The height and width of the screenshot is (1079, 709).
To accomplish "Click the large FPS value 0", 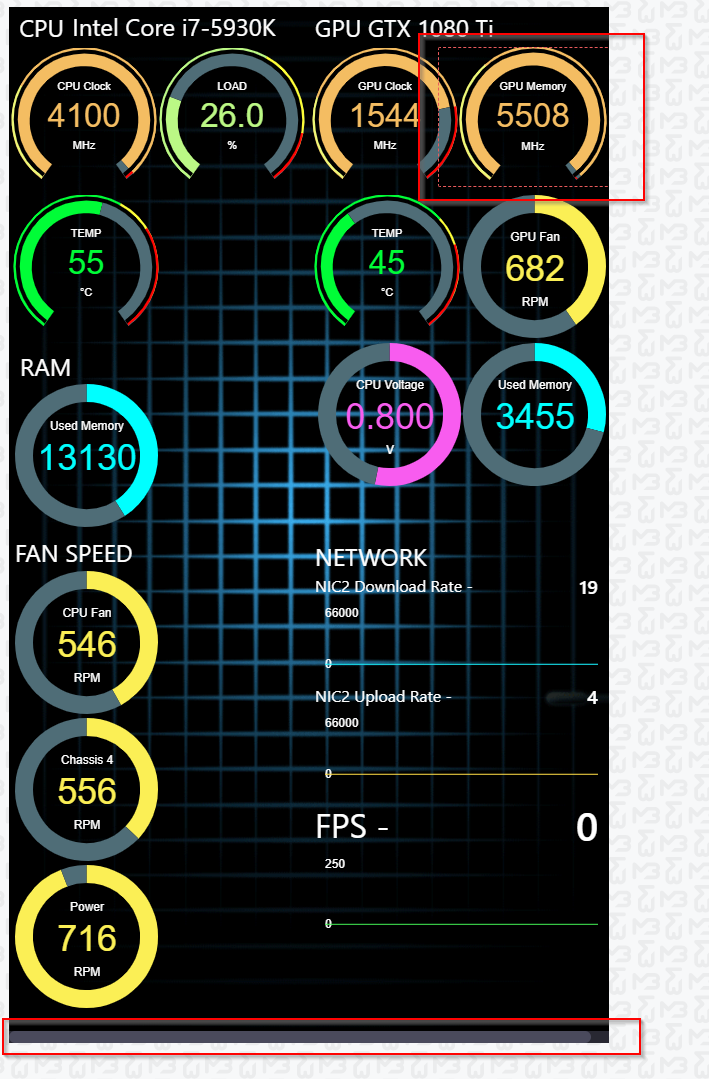I will click(x=587, y=827).
